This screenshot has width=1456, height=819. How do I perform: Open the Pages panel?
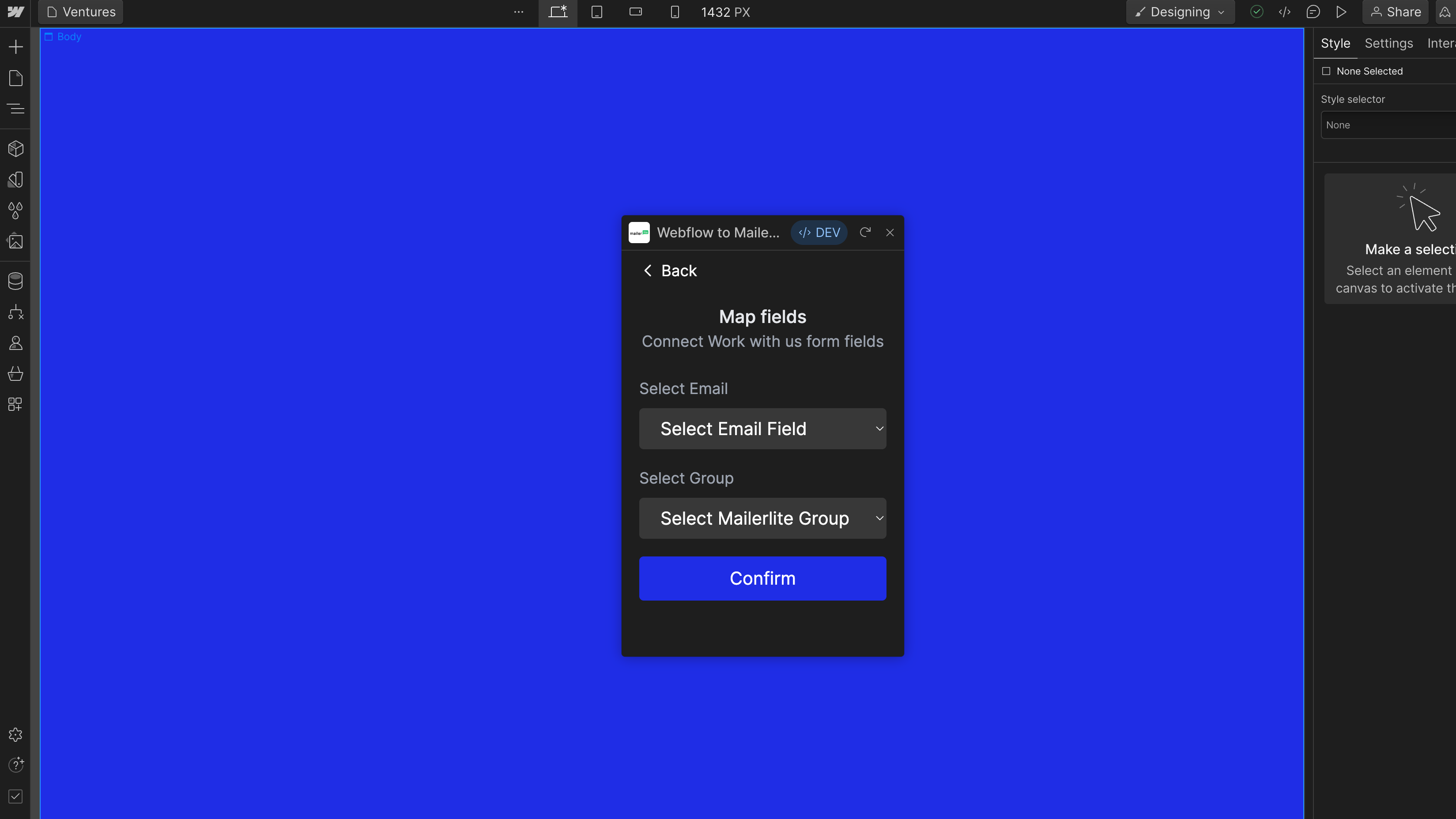[15, 78]
